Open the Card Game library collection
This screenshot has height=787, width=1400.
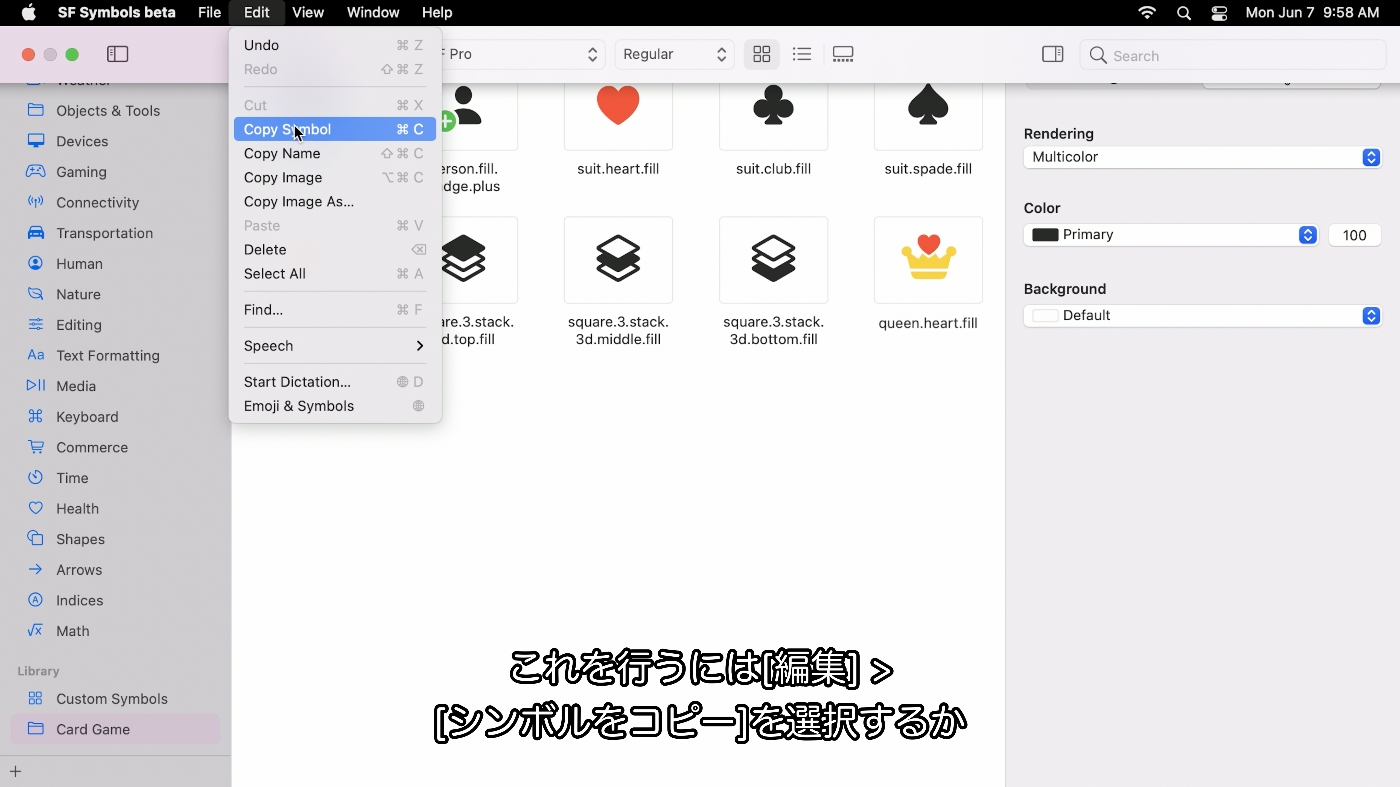115,729
